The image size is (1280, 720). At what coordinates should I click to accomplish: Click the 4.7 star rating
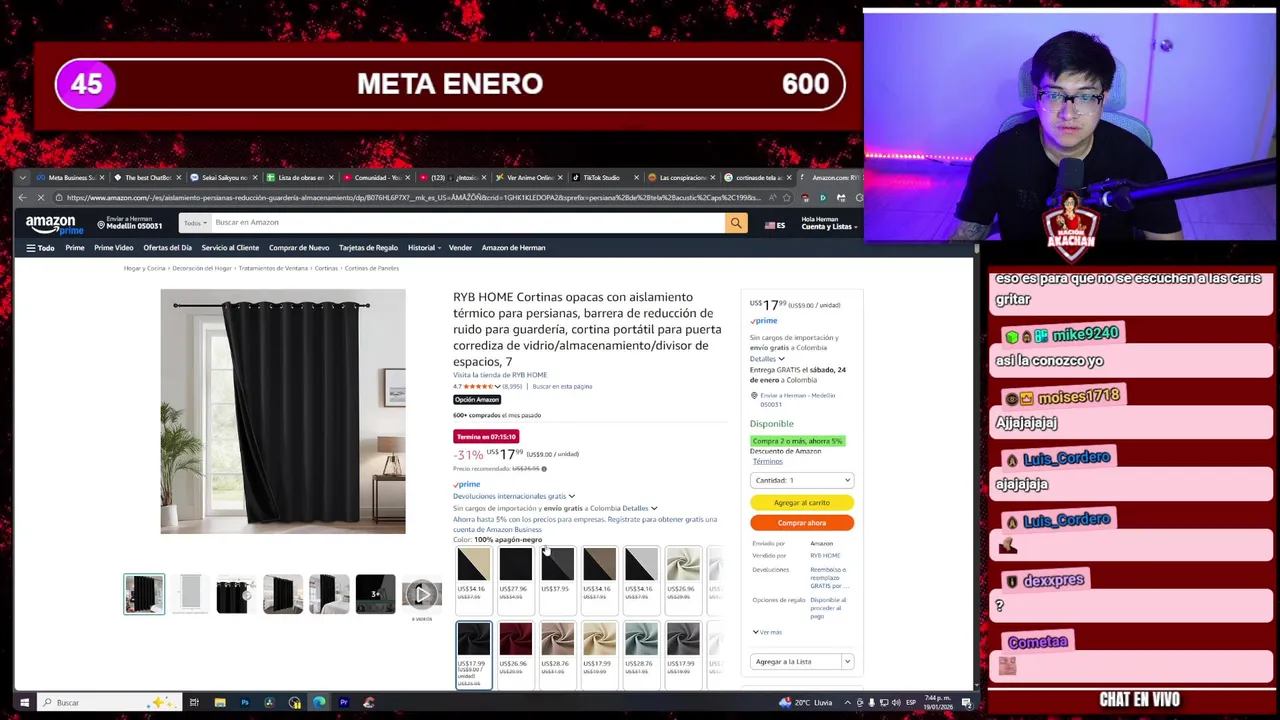click(476, 386)
